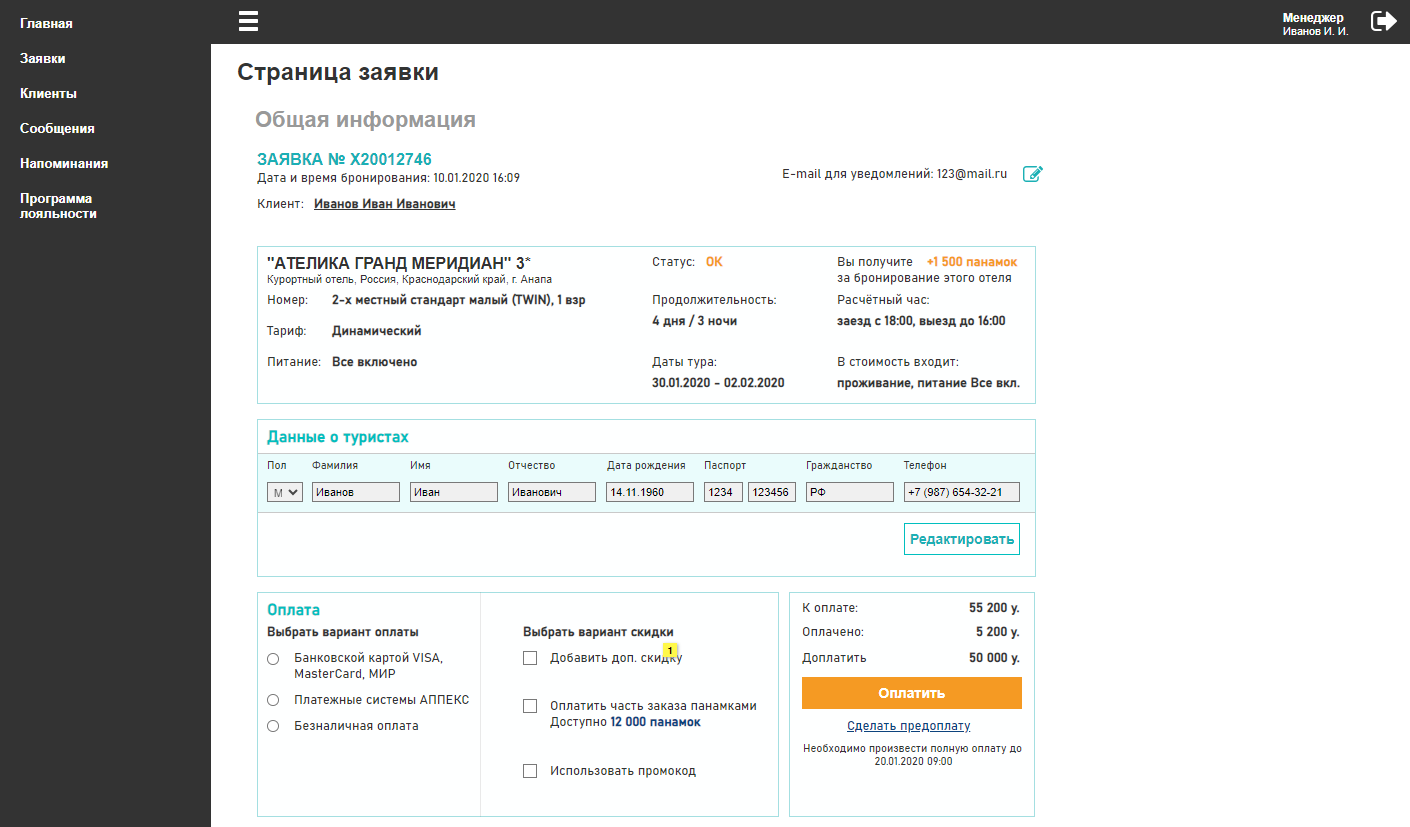Screen dimensions: 1410x827
Task: Select Платежные системы АППЕКС radio button
Action: coord(273,700)
